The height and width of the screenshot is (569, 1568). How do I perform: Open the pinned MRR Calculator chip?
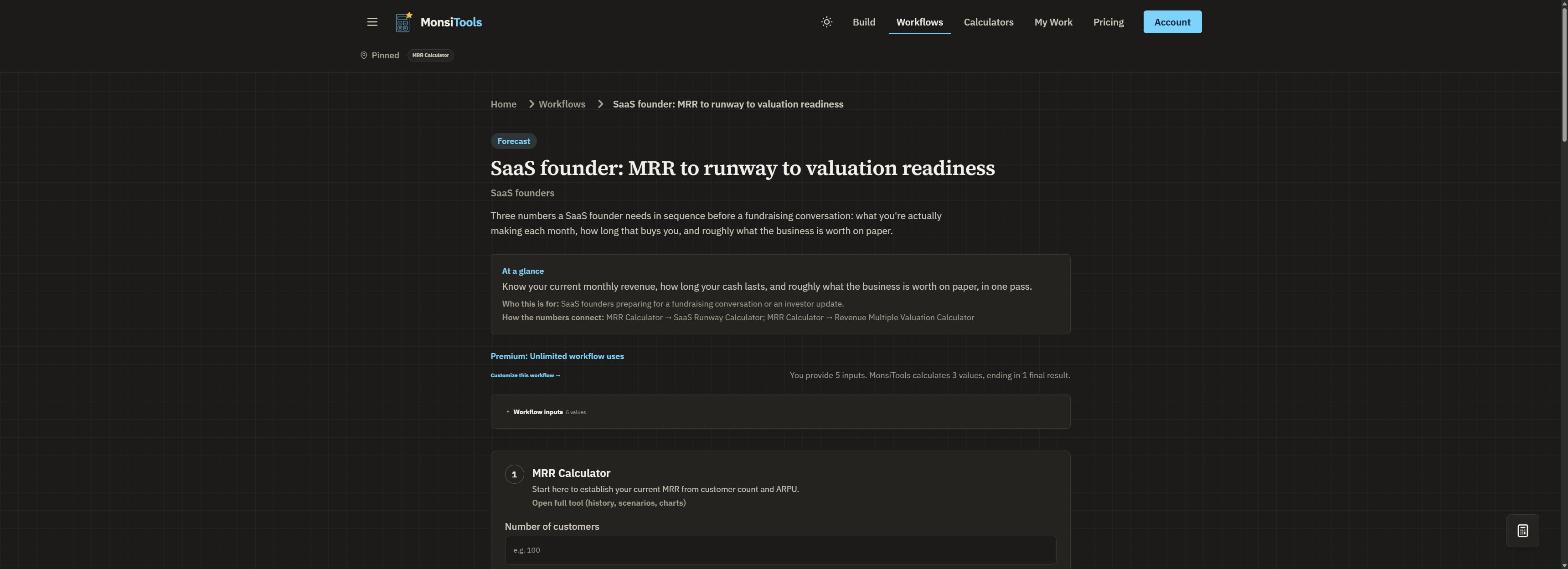pos(431,55)
